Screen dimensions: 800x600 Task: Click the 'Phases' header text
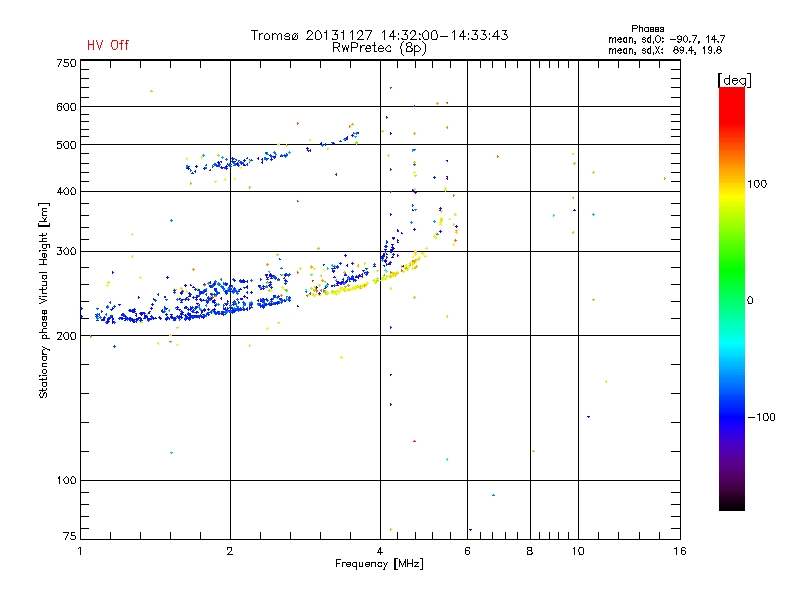pyautogui.click(x=647, y=29)
